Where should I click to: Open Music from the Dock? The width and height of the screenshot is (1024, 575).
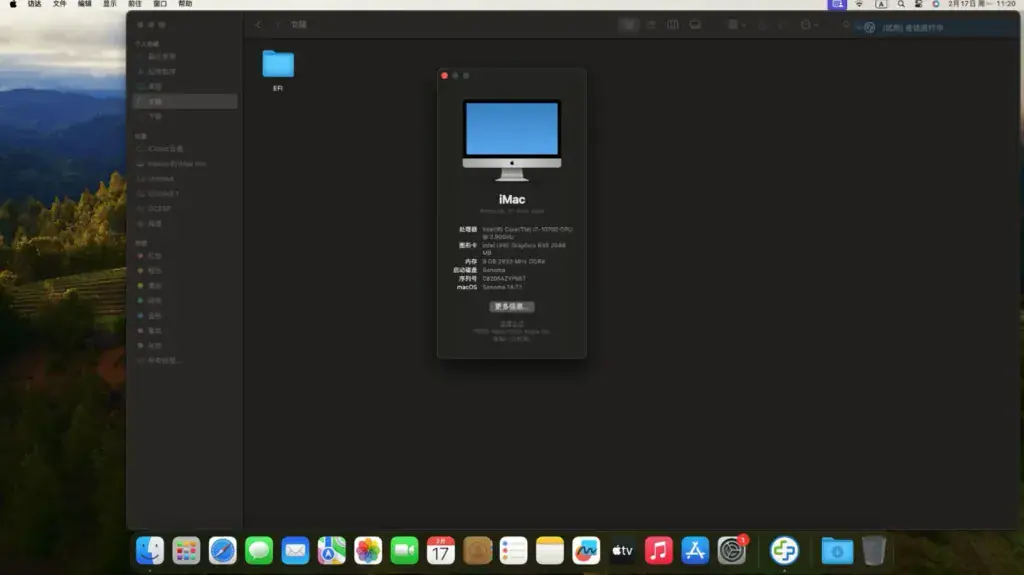coord(658,550)
